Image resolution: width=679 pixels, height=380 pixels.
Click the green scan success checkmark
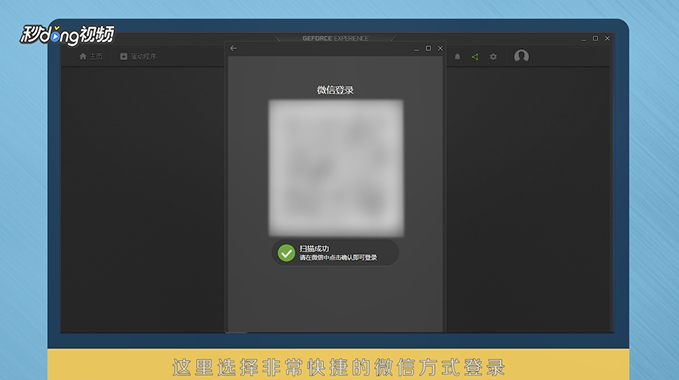click(x=286, y=253)
